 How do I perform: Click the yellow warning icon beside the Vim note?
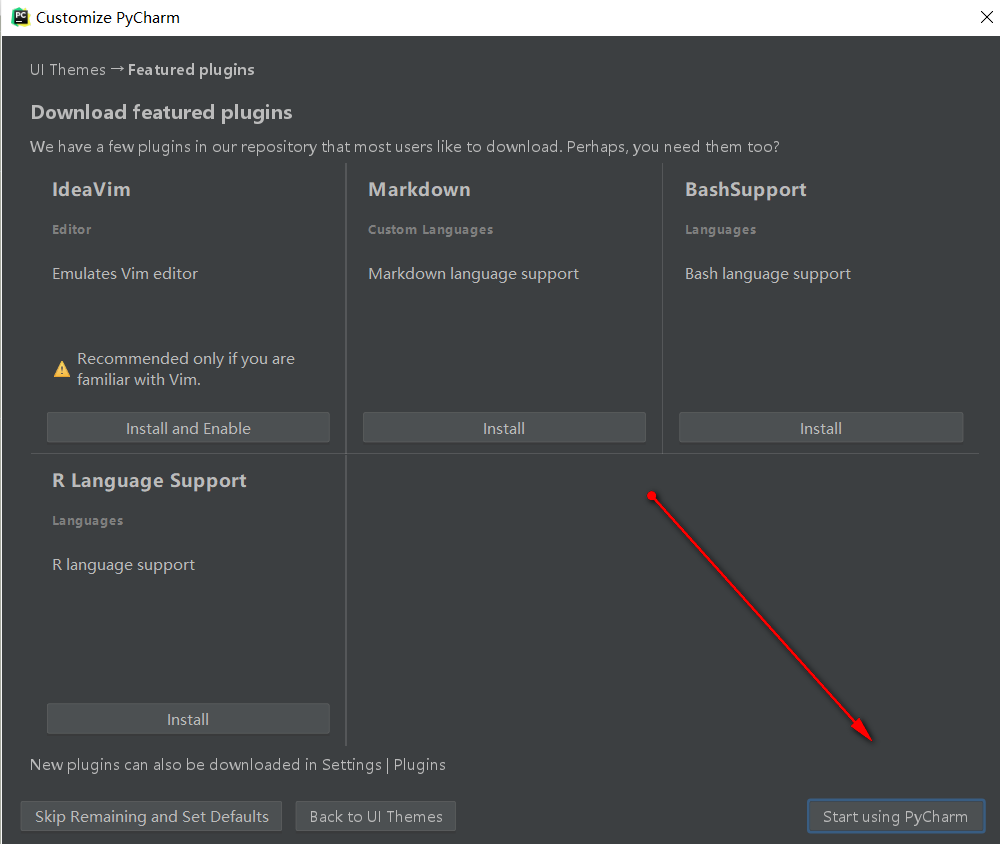coord(62,368)
